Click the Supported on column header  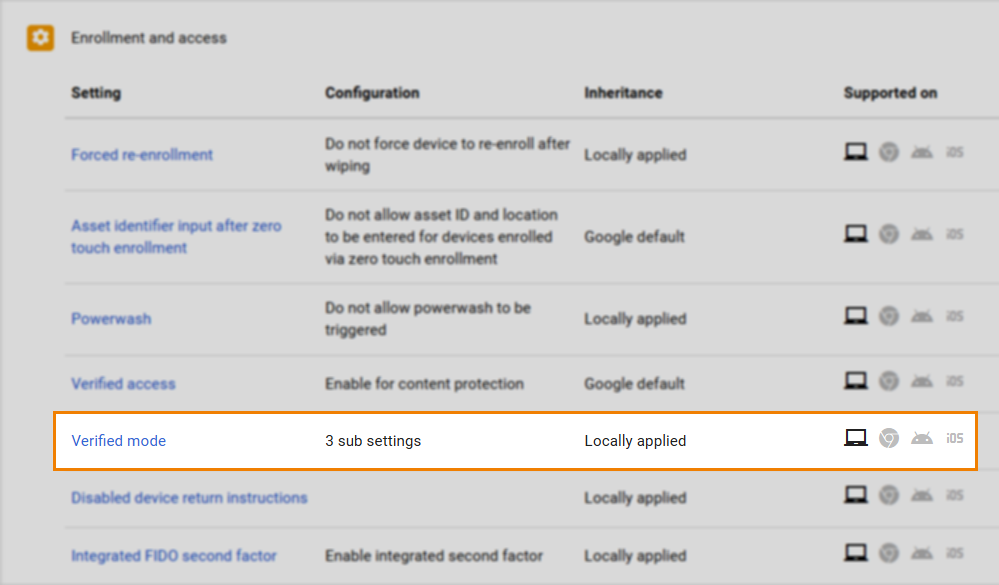[x=890, y=93]
